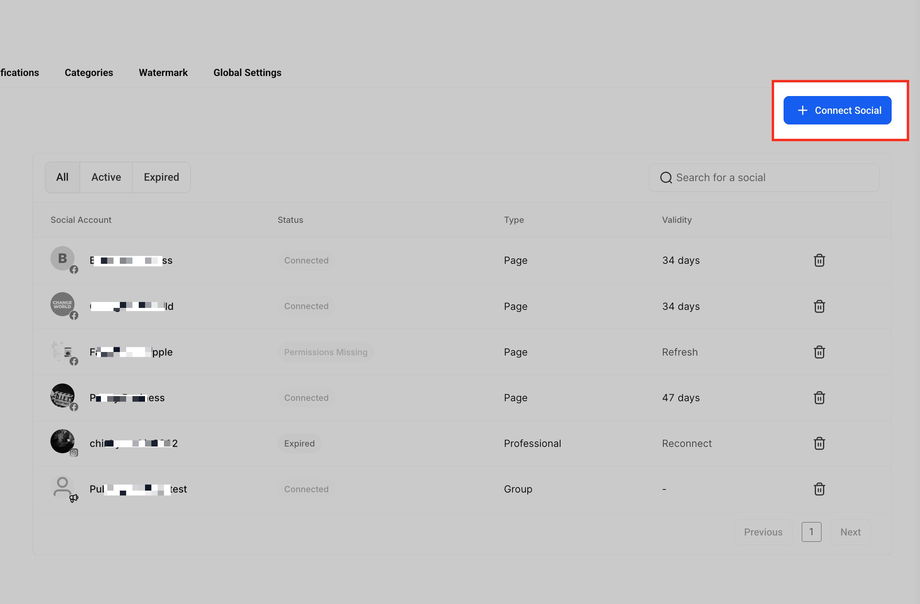Go to the Watermark tab

[163, 72]
